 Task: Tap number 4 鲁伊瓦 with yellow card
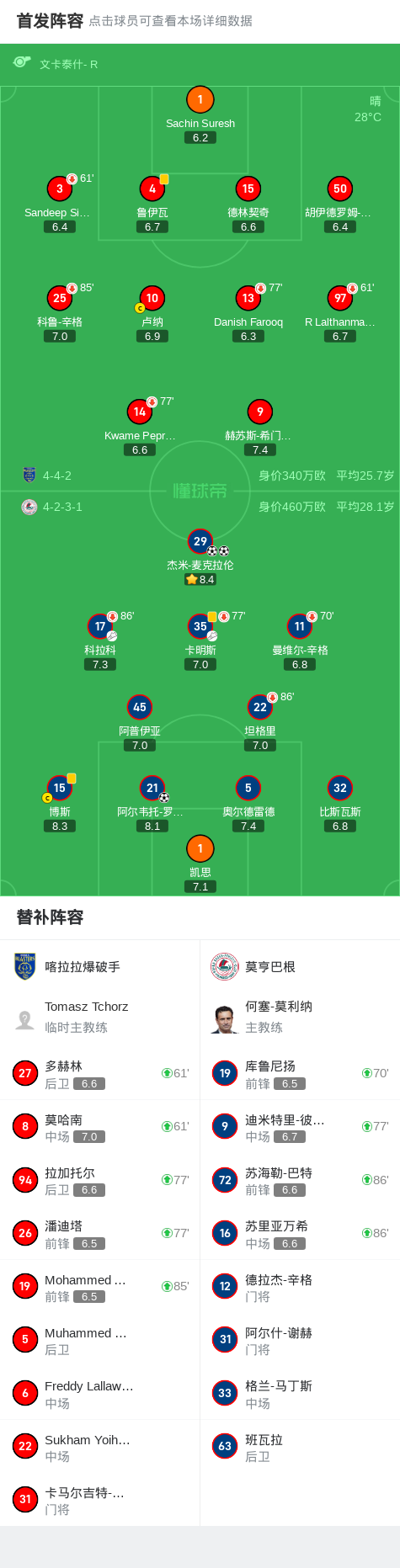click(152, 189)
